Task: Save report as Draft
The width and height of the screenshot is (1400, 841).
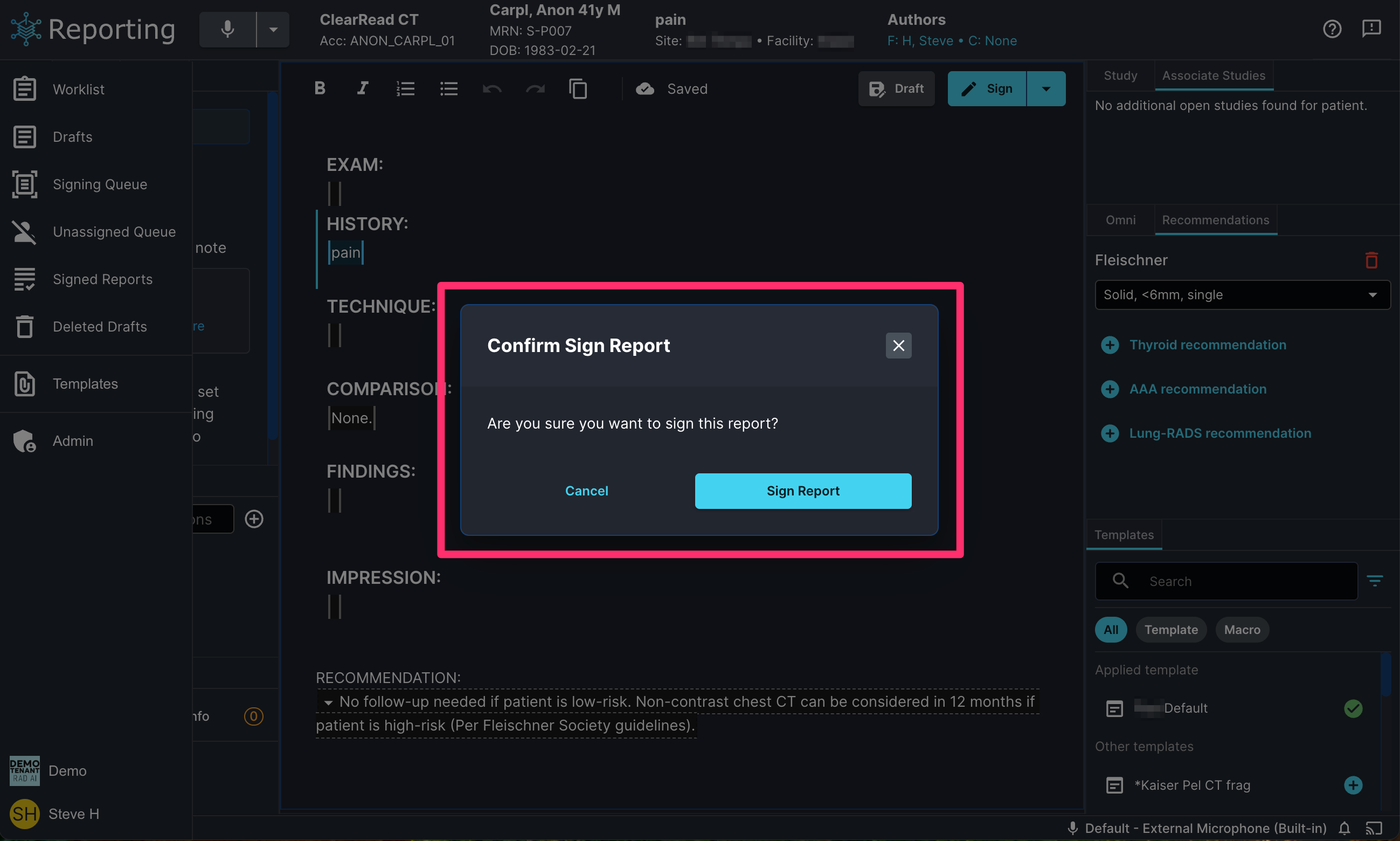Action: pos(896,88)
